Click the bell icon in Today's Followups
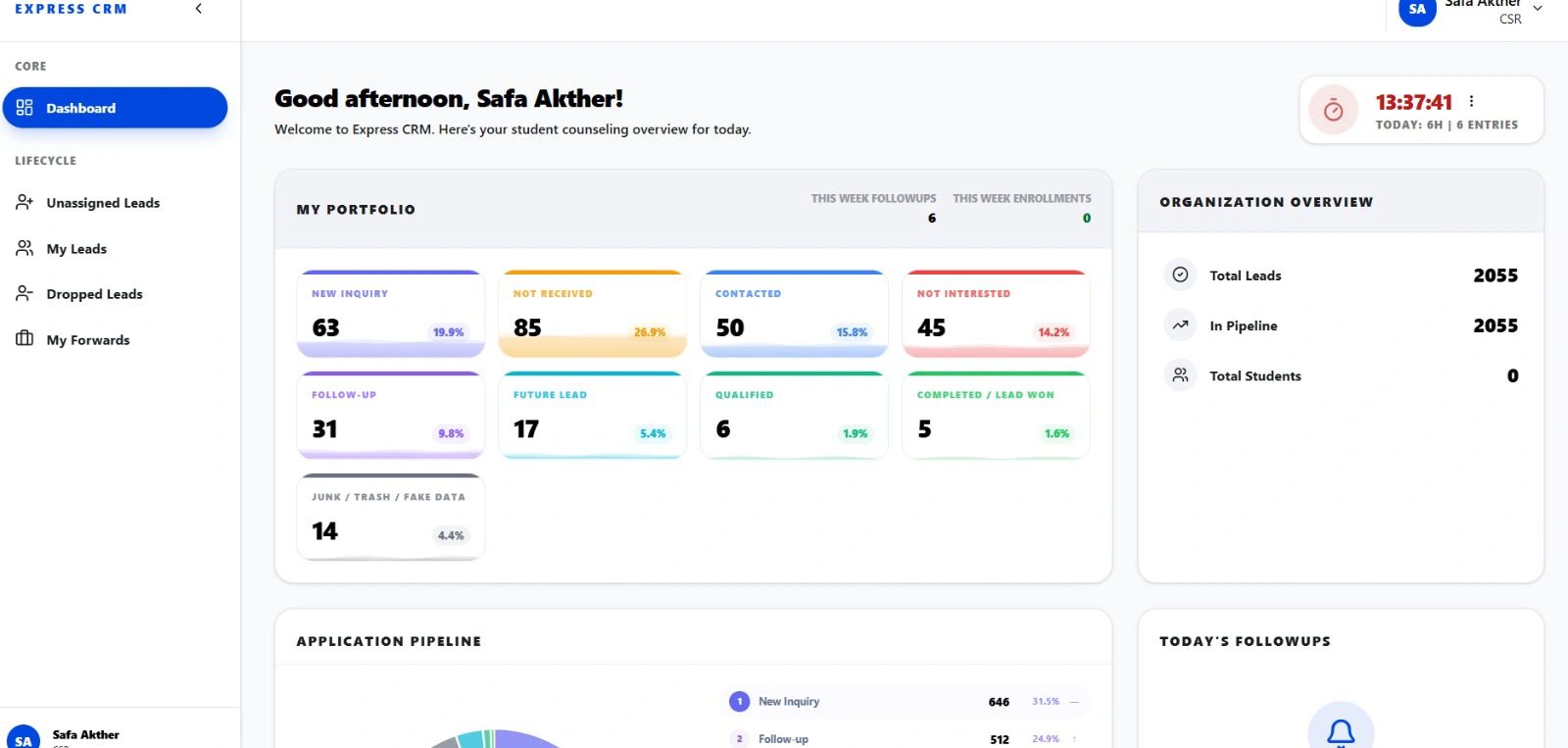 point(1341,731)
